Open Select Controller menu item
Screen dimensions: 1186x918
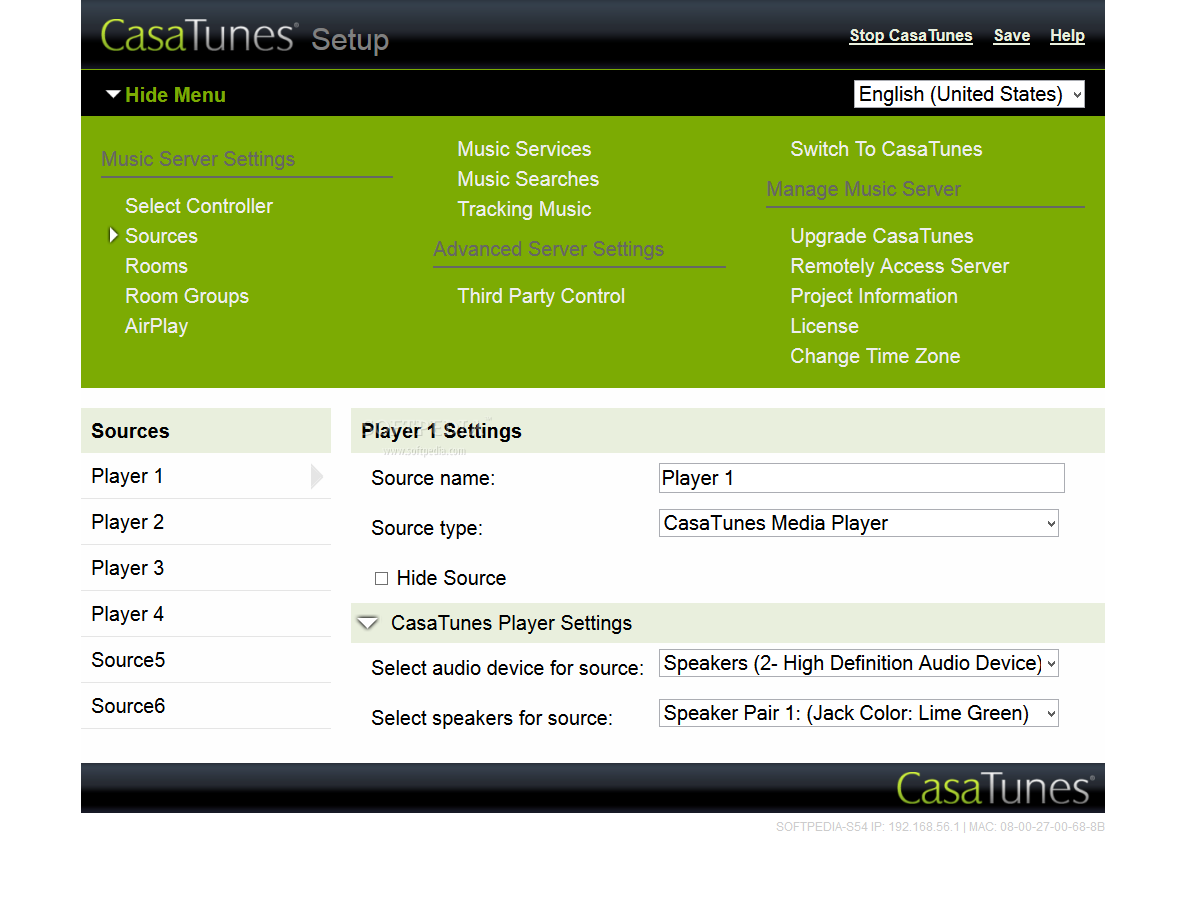pos(199,206)
